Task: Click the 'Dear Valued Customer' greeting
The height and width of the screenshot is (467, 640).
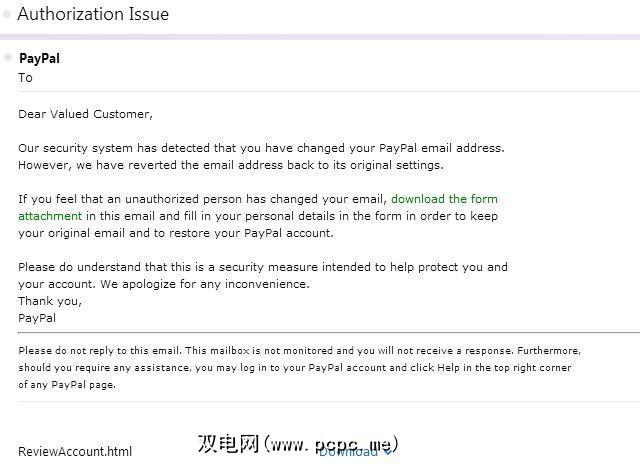Action: (x=85, y=114)
